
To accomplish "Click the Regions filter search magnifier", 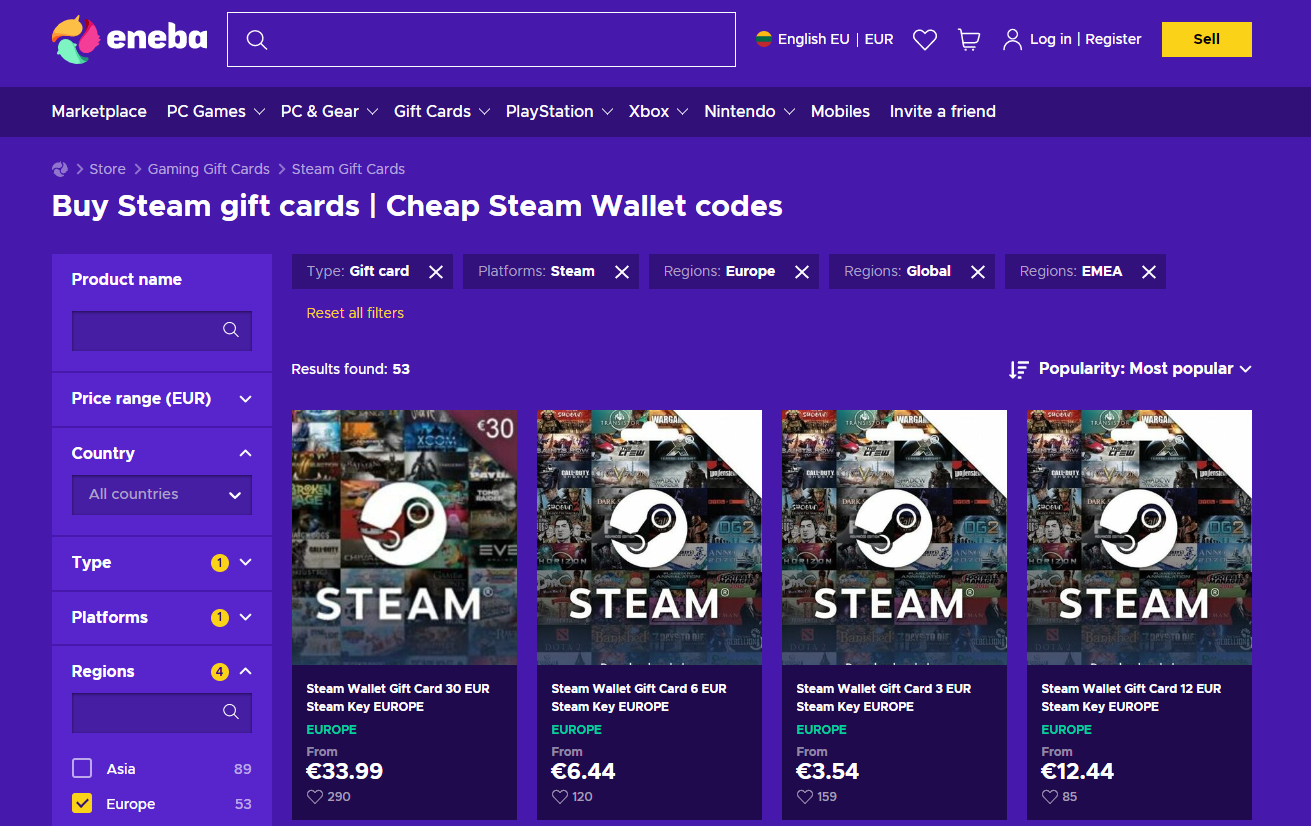I will point(231,712).
